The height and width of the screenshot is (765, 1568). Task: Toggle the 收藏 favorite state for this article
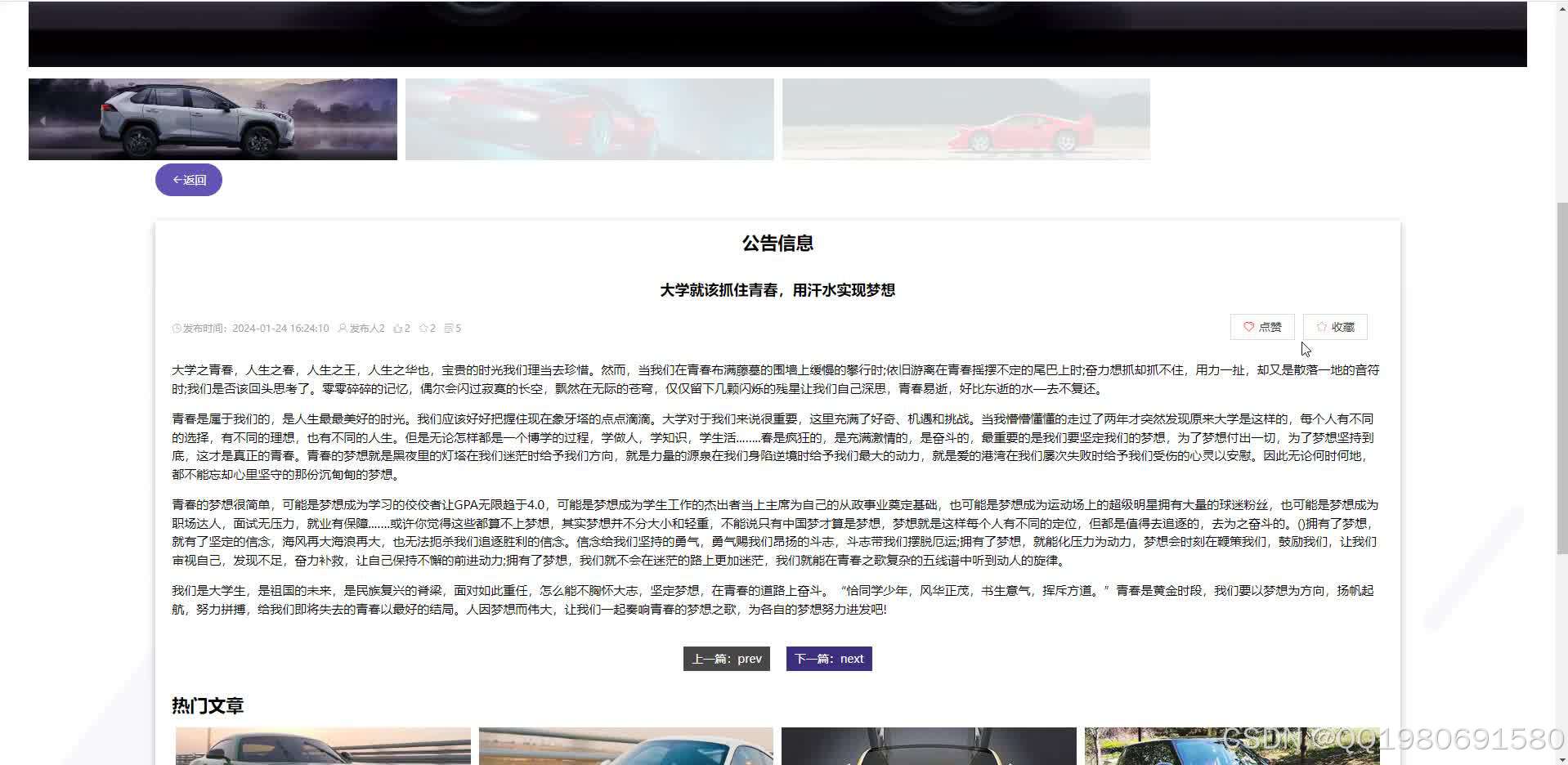[x=1334, y=325]
